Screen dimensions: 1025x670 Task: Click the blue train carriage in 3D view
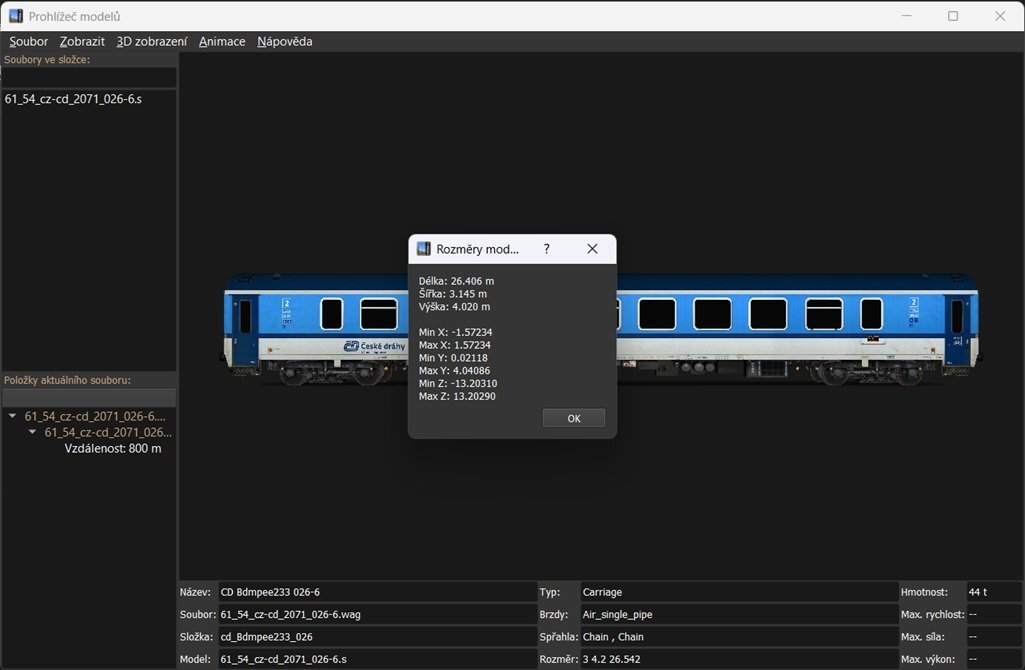point(796,329)
